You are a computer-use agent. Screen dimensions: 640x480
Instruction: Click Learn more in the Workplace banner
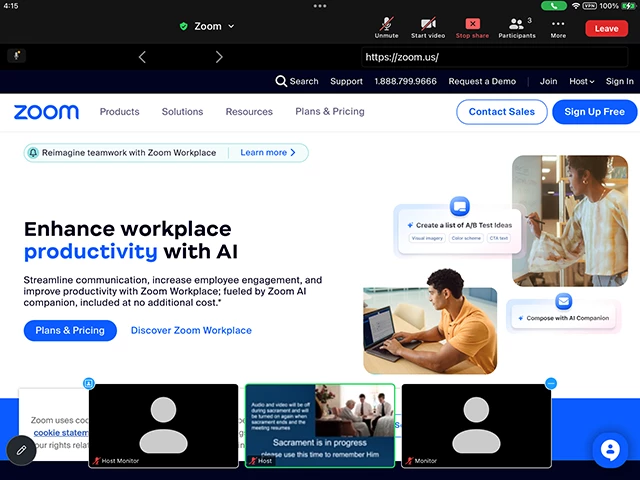click(x=268, y=153)
